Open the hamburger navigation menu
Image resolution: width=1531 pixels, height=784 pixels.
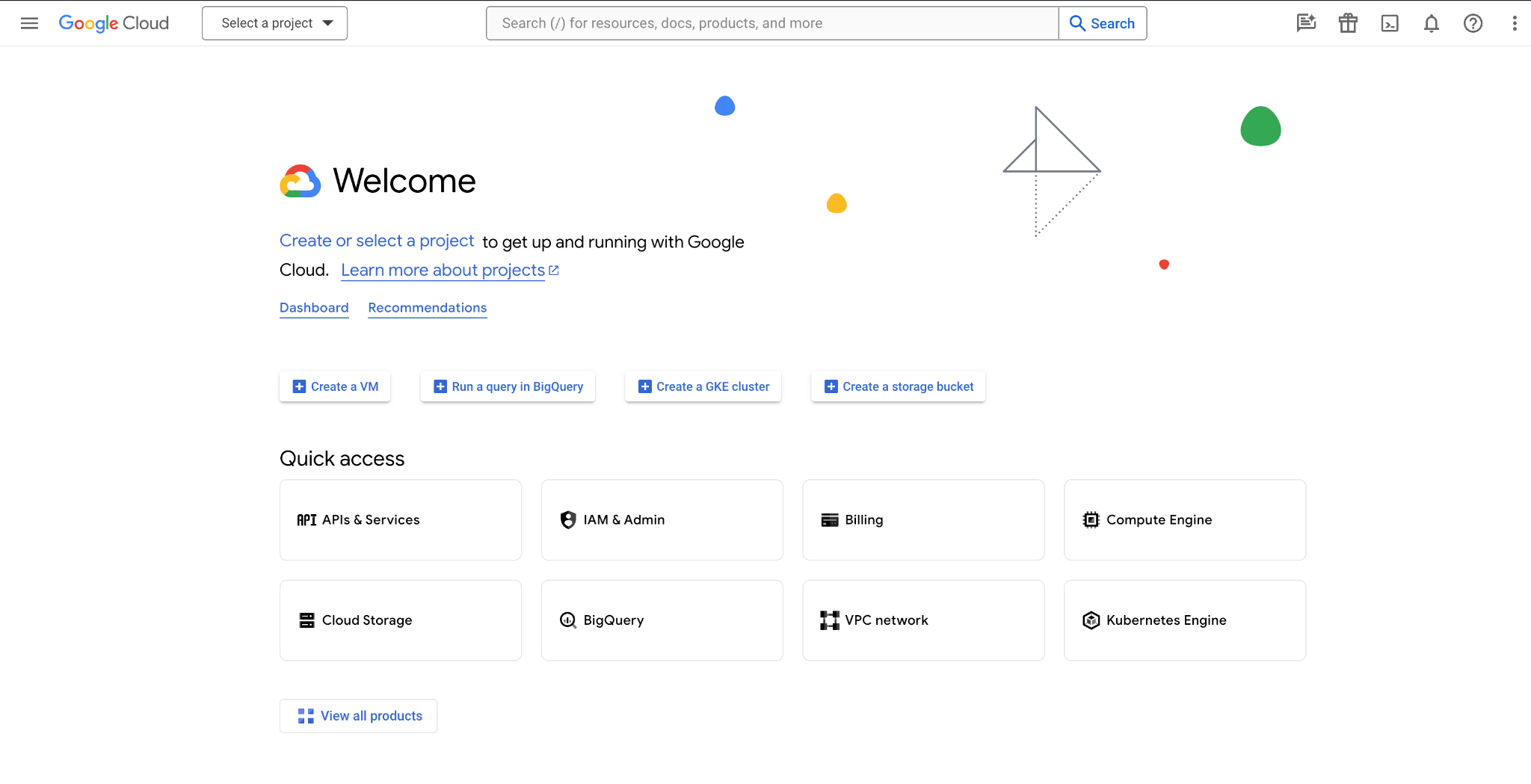point(29,23)
